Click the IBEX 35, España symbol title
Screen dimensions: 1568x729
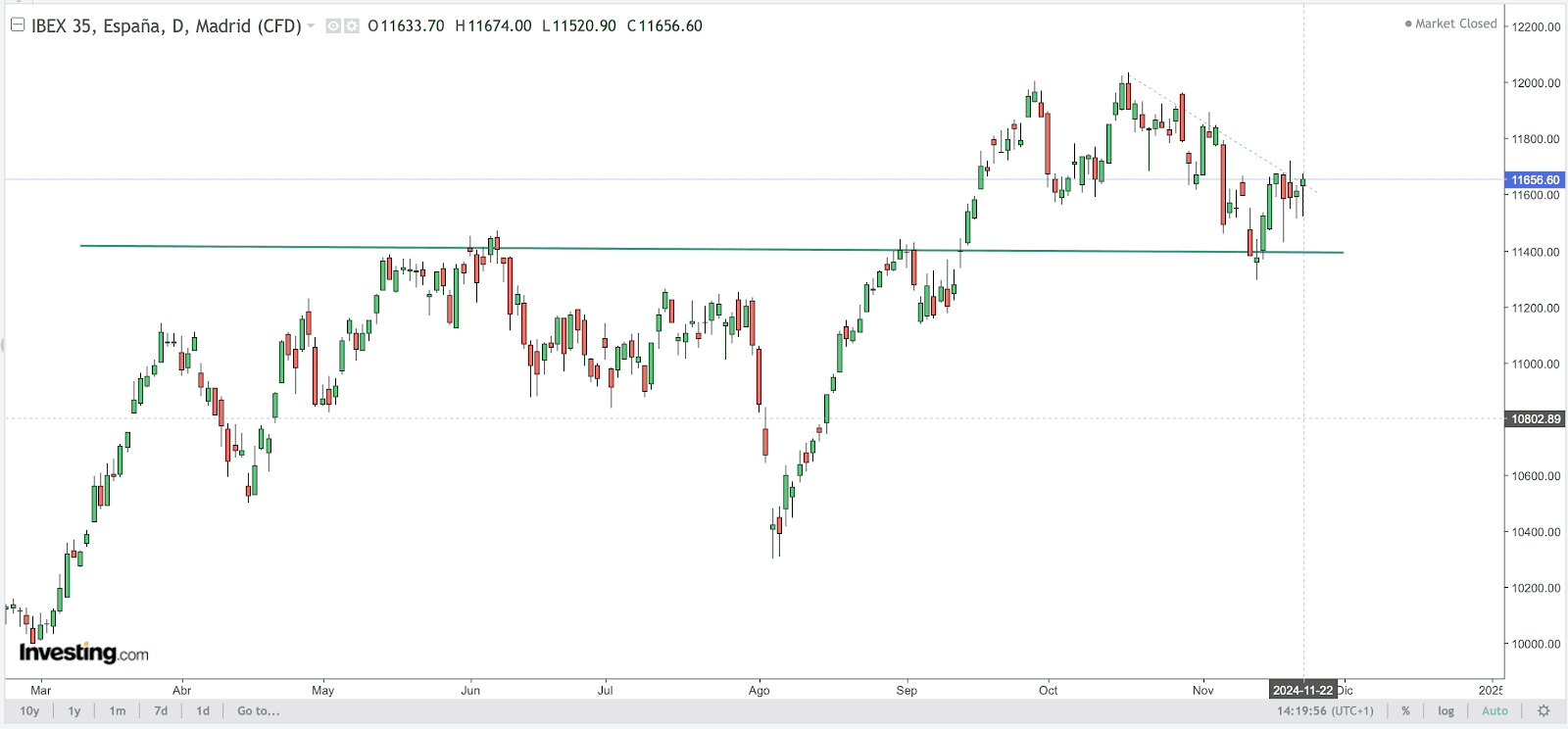(167, 26)
